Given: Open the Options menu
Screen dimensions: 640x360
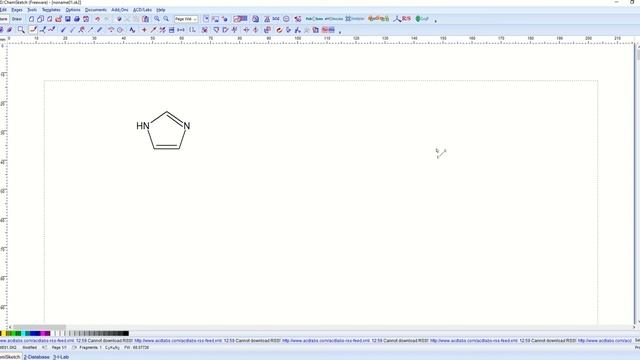Looking at the screenshot, I should click(x=73, y=9).
